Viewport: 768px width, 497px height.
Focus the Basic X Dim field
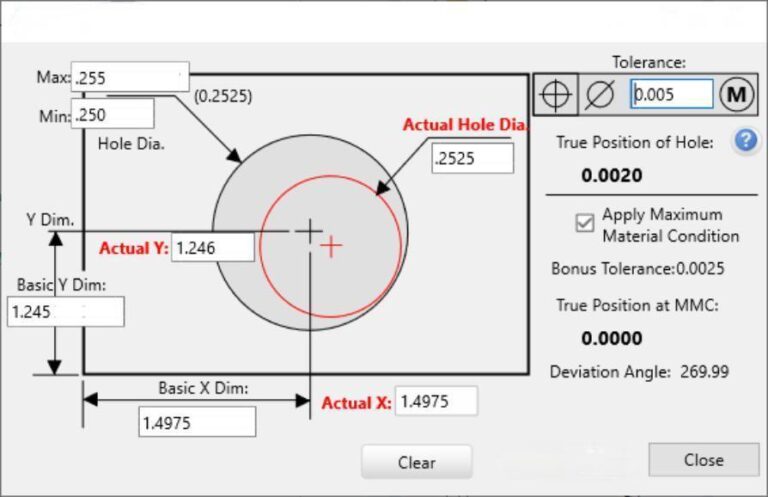click(197, 422)
